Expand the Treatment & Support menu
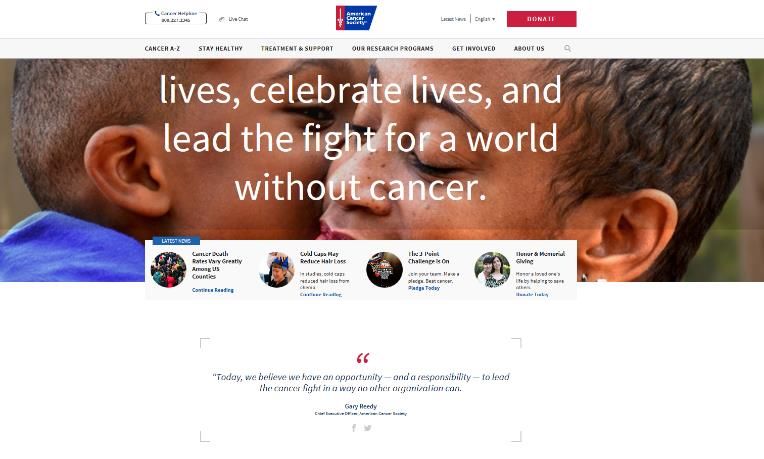Image resolution: width=764 pixels, height=459 pixels. [x=297, y=49]
